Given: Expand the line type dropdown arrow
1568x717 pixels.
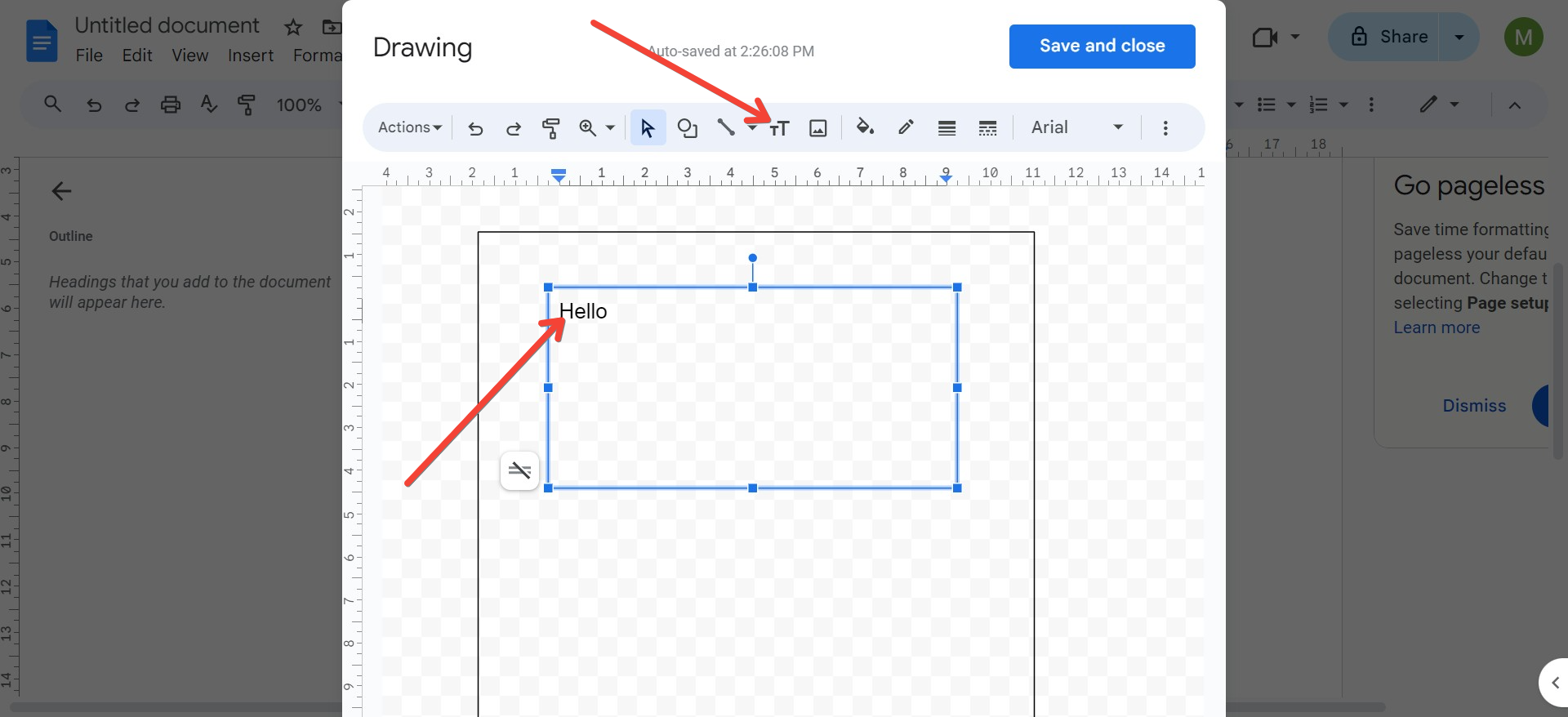Looking at the screenshot, I should coord(752,128).
